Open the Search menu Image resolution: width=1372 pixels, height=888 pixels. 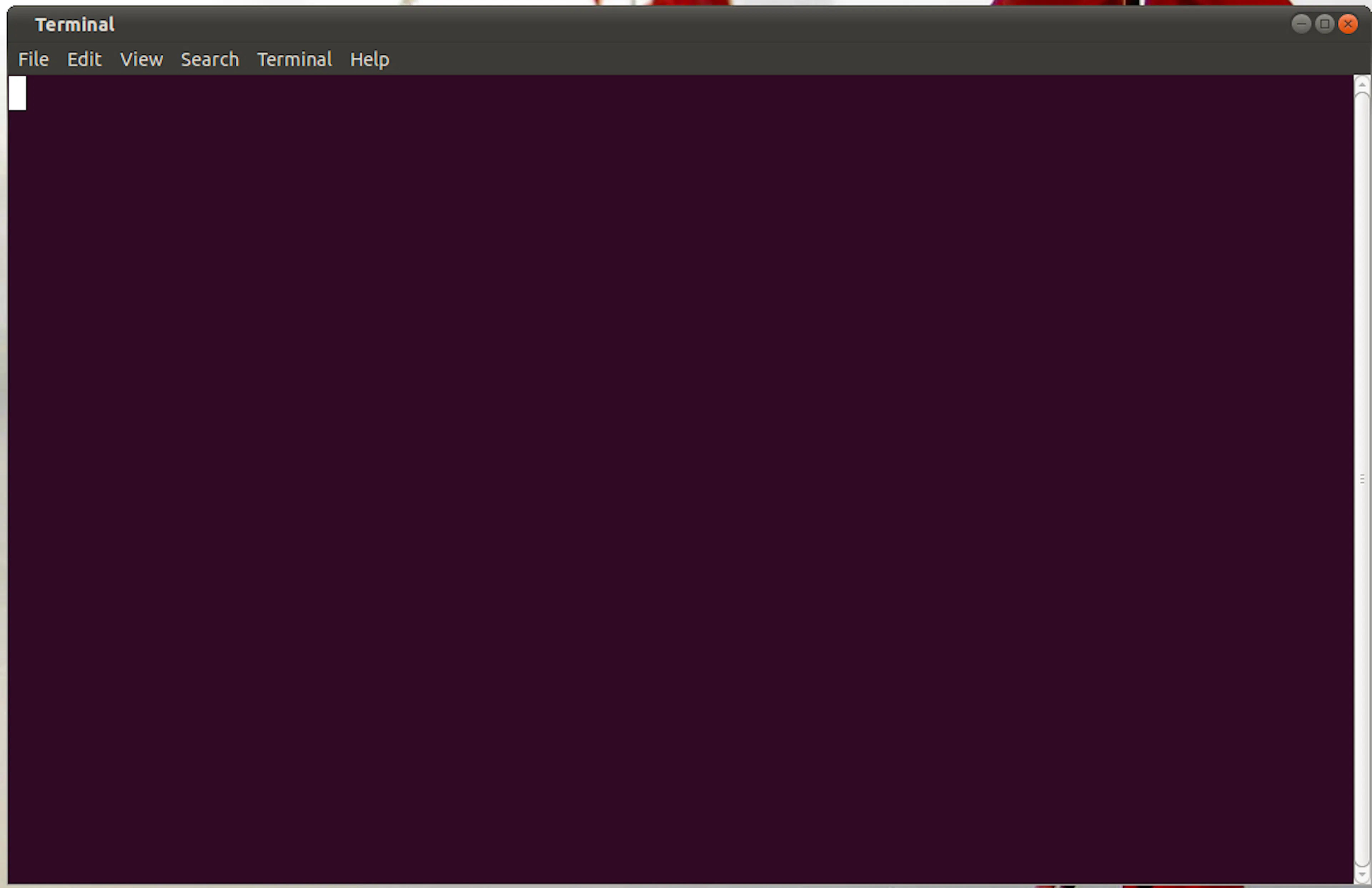tap(210, 59)
